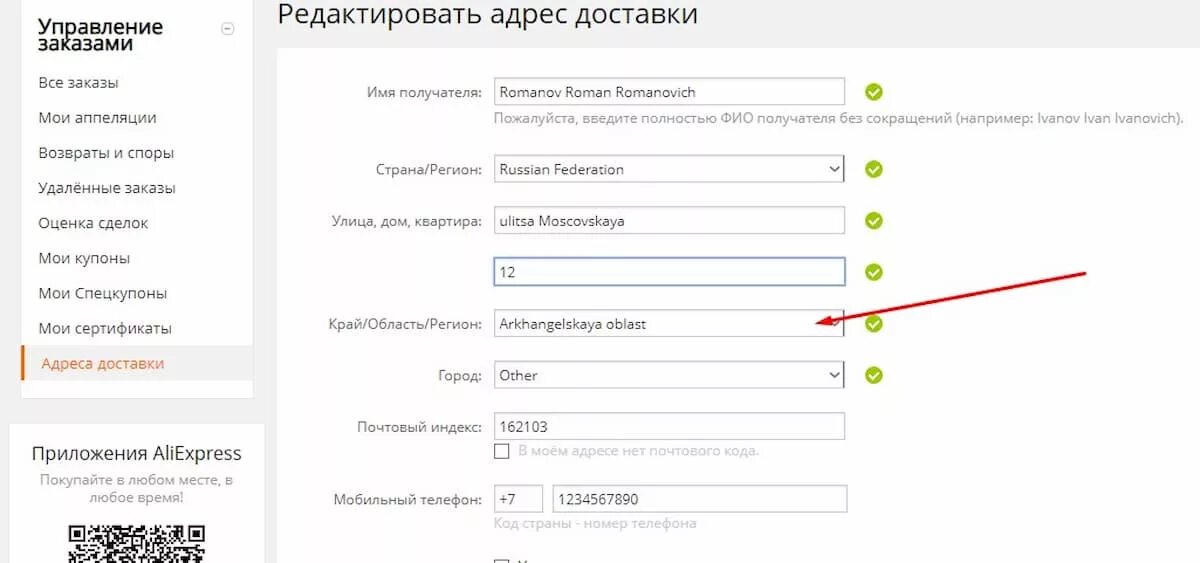Open Оценка сделок page

93,223
